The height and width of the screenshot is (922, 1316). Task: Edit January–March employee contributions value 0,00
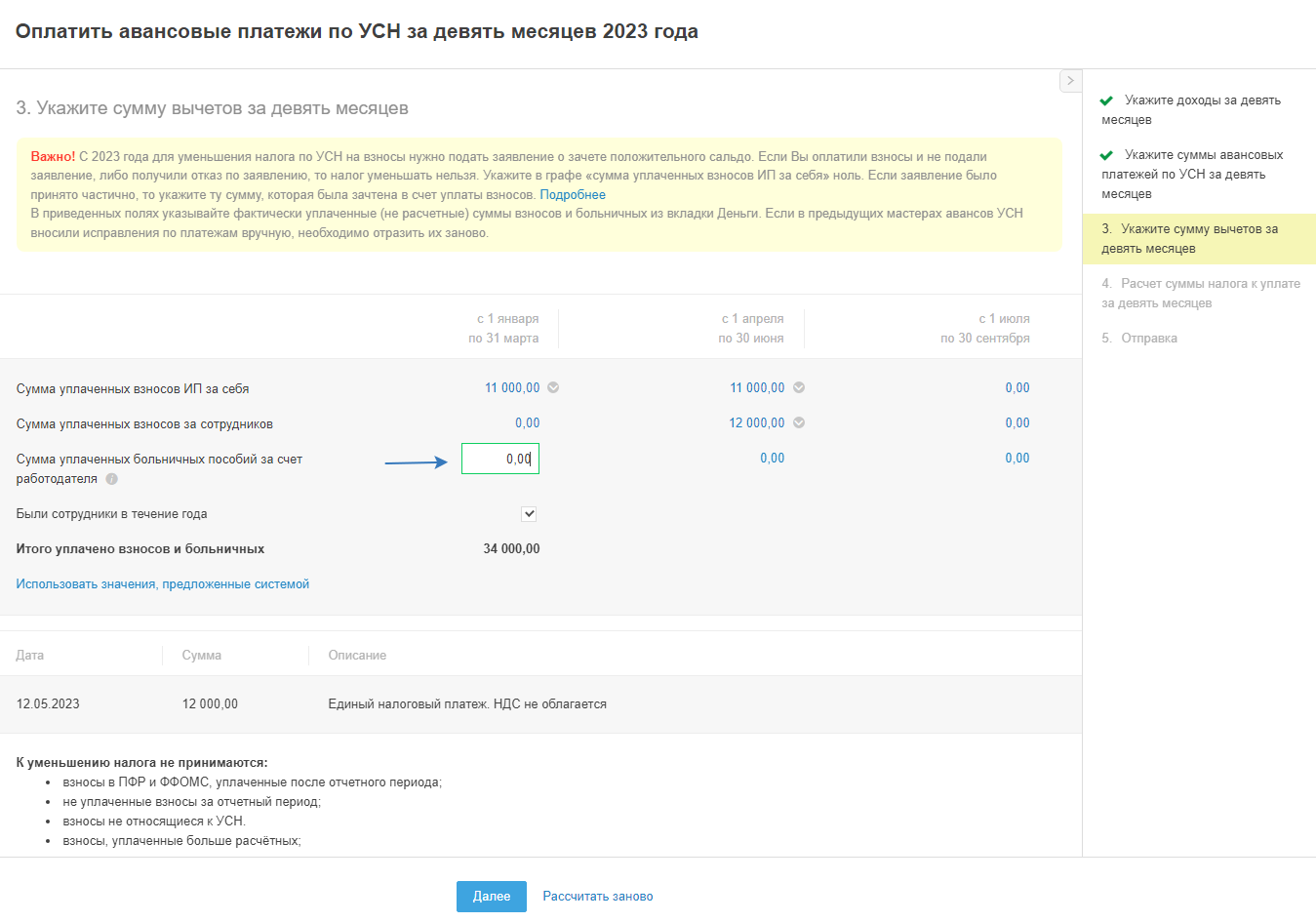click(x=528, y=422)
